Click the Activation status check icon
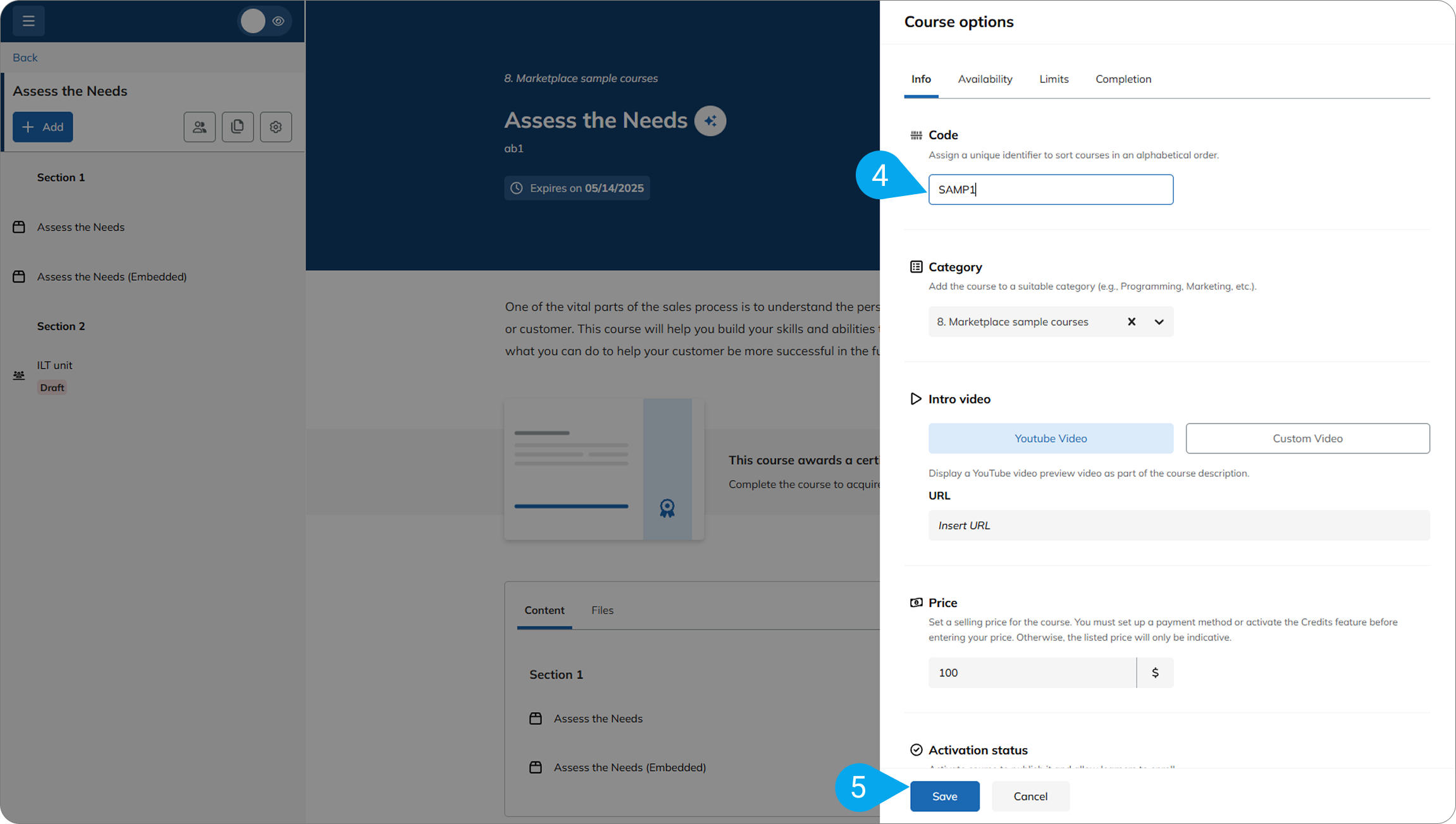1456x824 pixels. [916, 750]
